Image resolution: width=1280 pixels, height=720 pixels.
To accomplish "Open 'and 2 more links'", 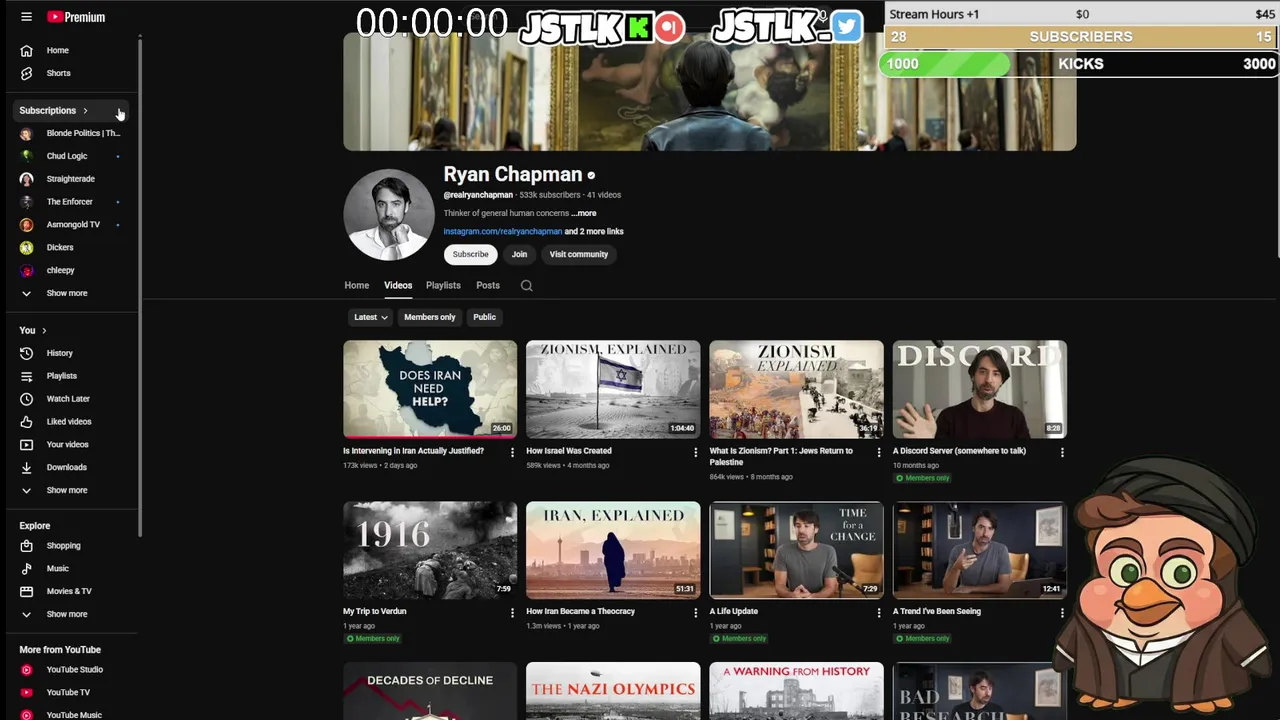I will 594,232.
